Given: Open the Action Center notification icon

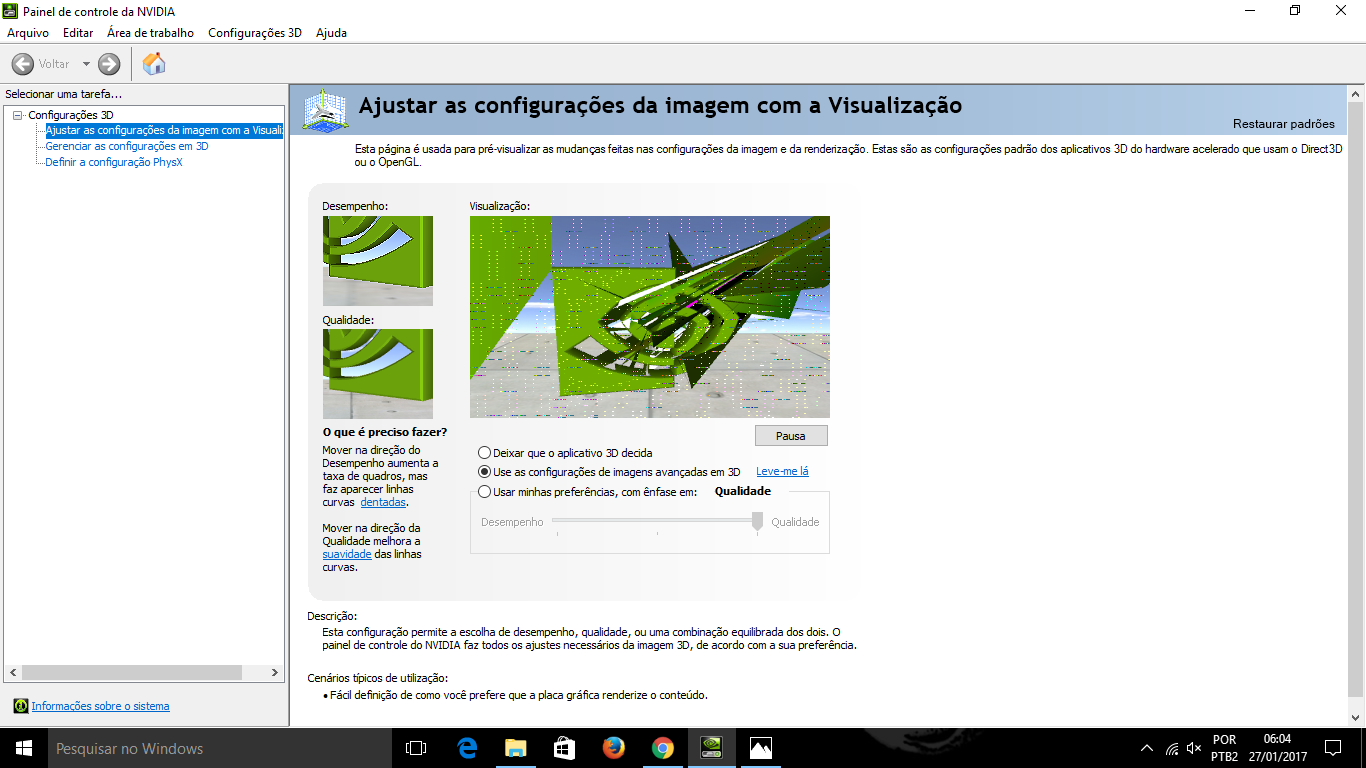Looking at the screenshot, I should point(1333,748).
